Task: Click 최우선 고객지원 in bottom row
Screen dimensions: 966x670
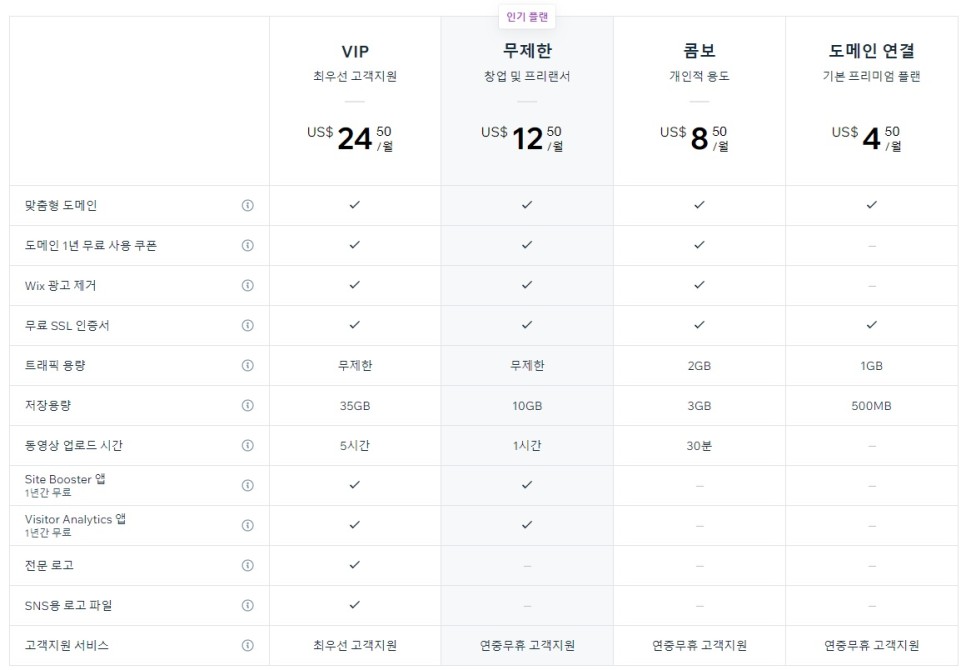Action: (x=355, y=645)
